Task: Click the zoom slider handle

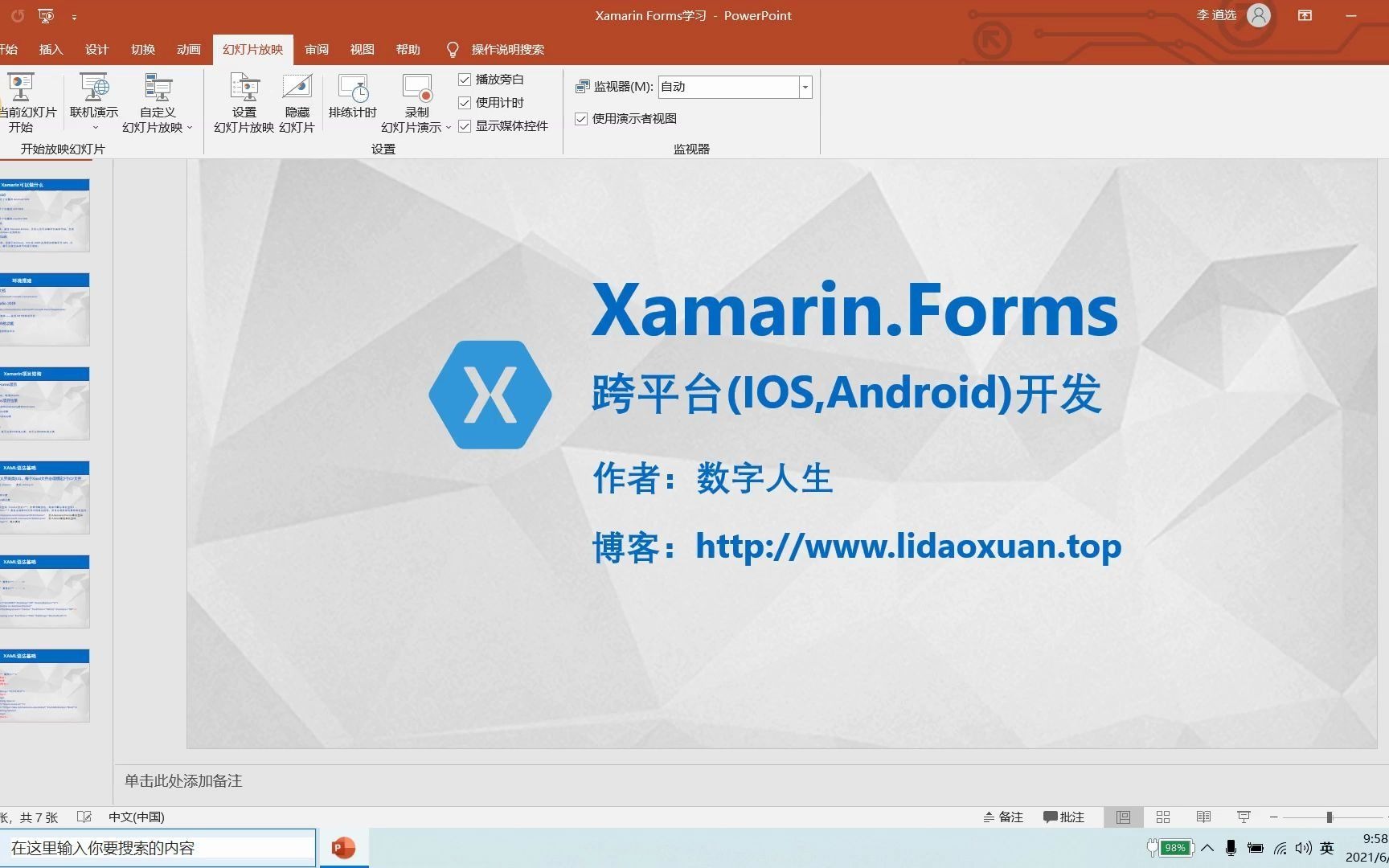Action: tap(1330, 817)
